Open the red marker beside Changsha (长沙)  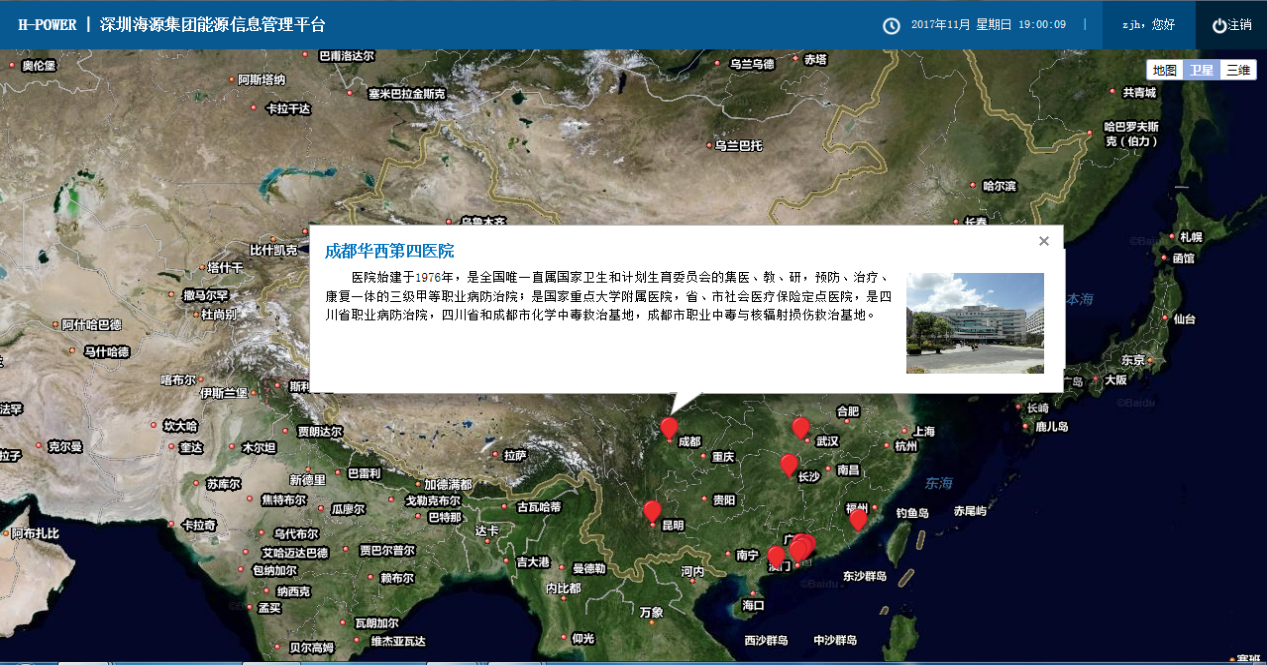tap(788, 464)
